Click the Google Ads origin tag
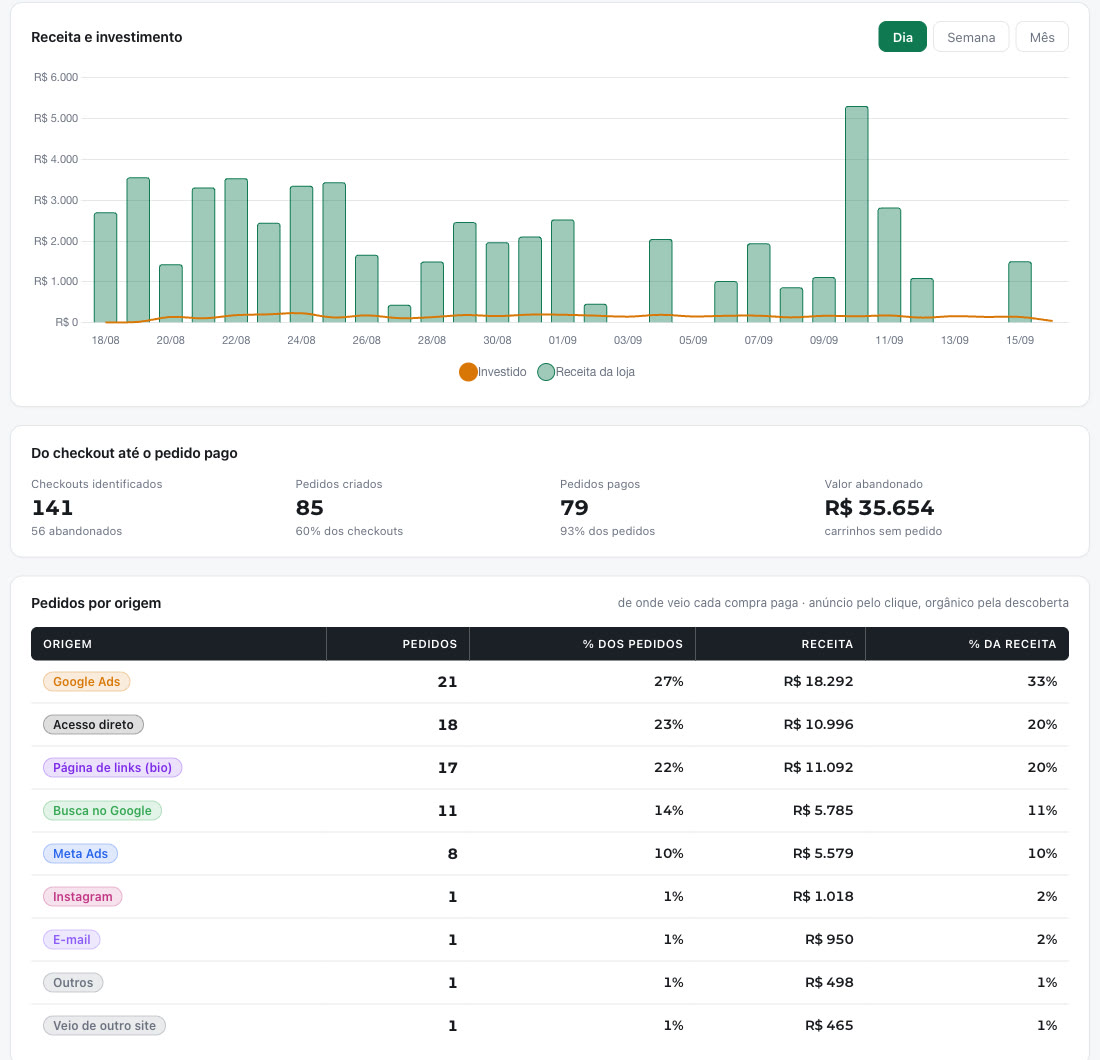The width and height of the screenshot is (1100, 1060). [x=86, y=682]
